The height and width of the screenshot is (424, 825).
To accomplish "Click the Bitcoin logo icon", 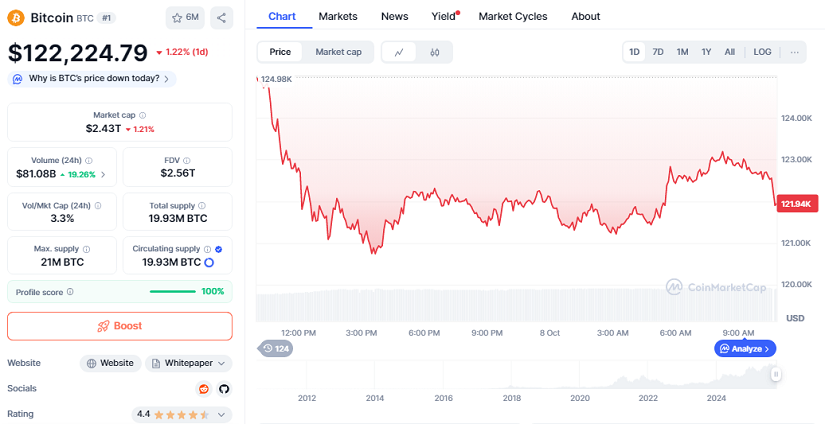I will click(x=16, y=17).
